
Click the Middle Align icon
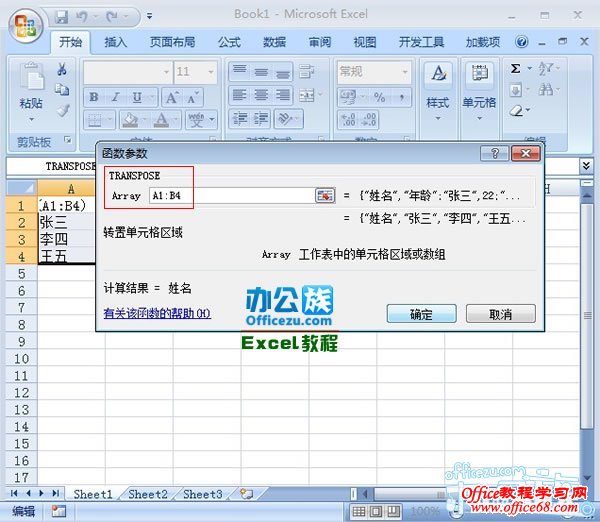coord(261,72)
